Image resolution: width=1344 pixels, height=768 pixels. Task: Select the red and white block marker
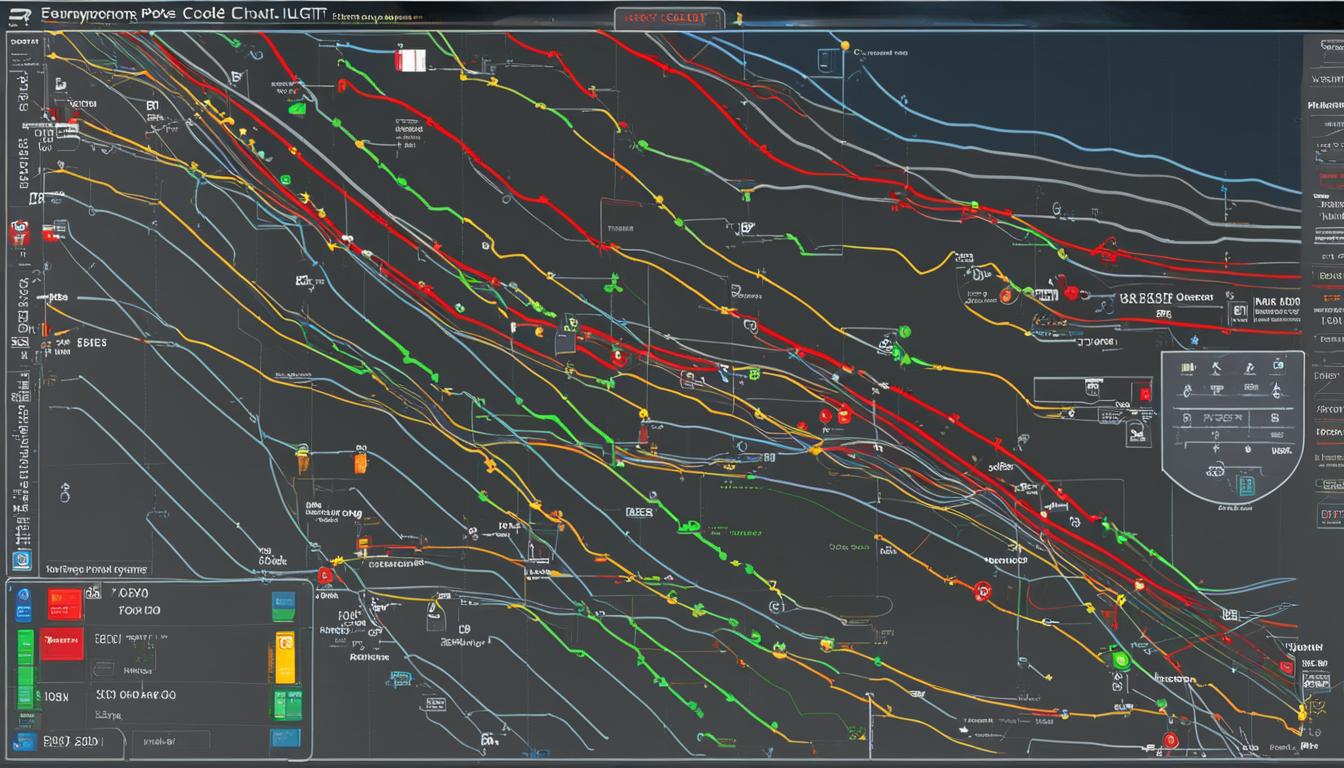tap(410, 60)
